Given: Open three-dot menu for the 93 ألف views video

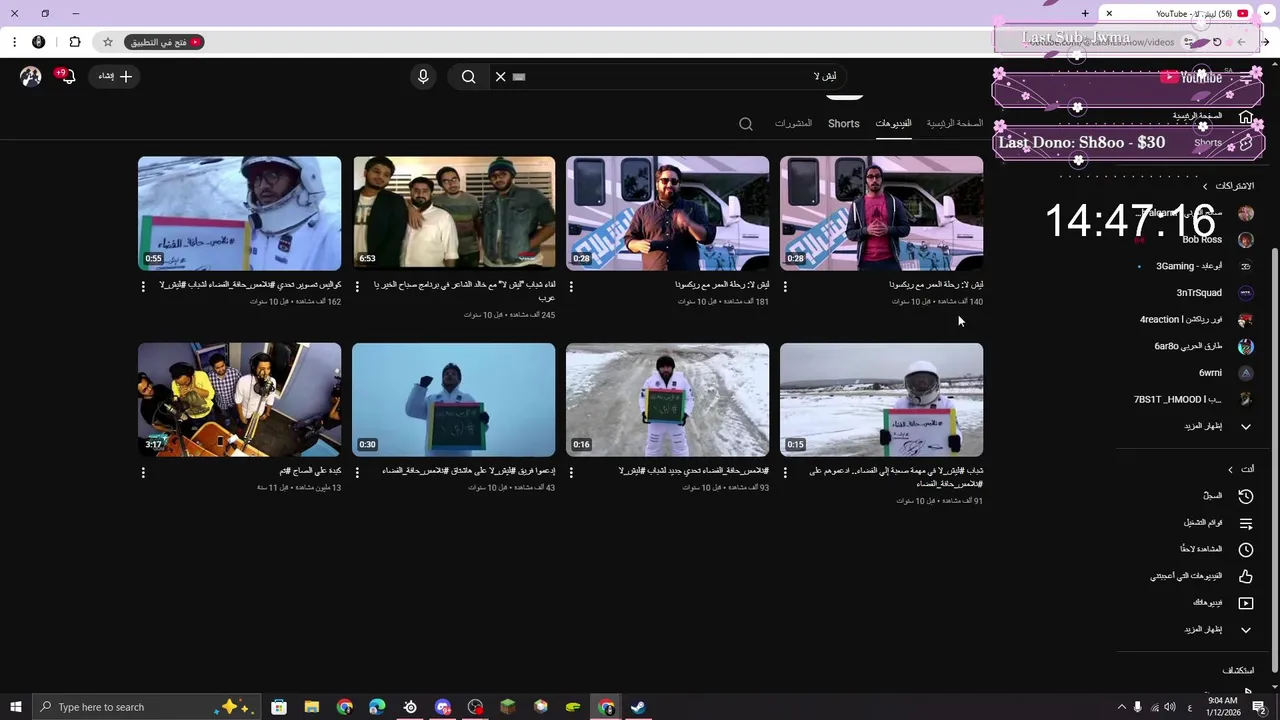Looking at the screenshot, I should [571, 472].
